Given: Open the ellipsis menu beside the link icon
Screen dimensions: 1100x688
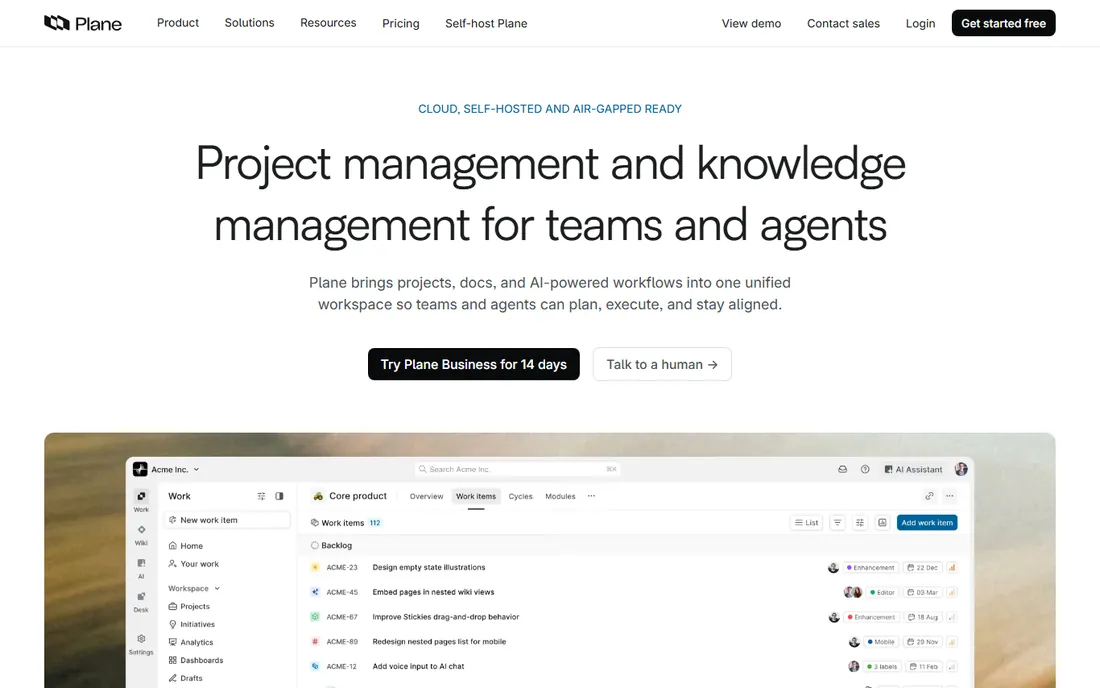Looking at the screenshot, I should (950, 496).
